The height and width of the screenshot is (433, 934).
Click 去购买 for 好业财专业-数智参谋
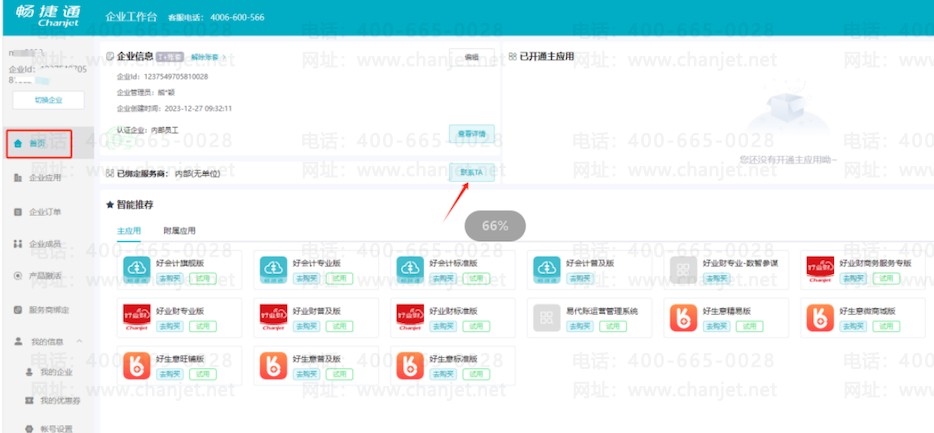point(717,278)
